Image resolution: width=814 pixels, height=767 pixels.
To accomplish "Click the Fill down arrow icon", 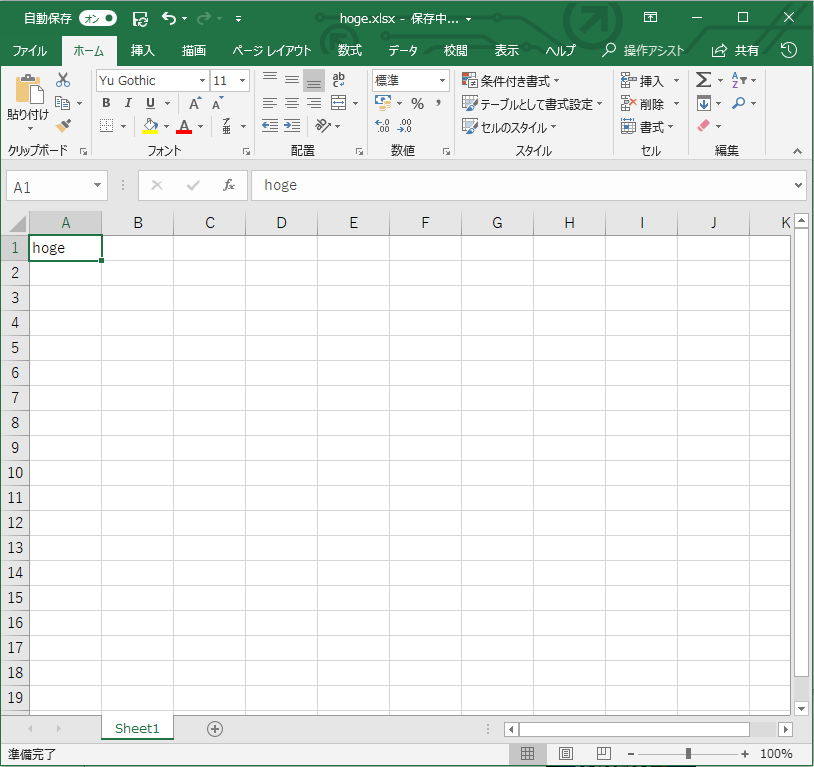I will coord(704,103).
